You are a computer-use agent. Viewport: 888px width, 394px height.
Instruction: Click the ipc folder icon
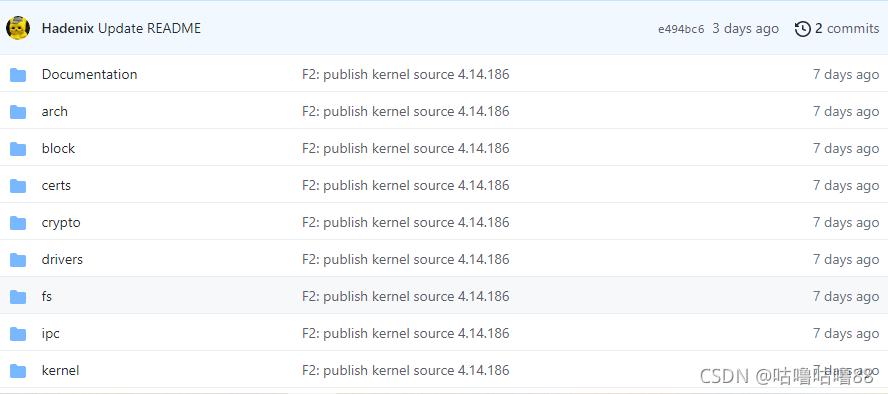(18, 334)
